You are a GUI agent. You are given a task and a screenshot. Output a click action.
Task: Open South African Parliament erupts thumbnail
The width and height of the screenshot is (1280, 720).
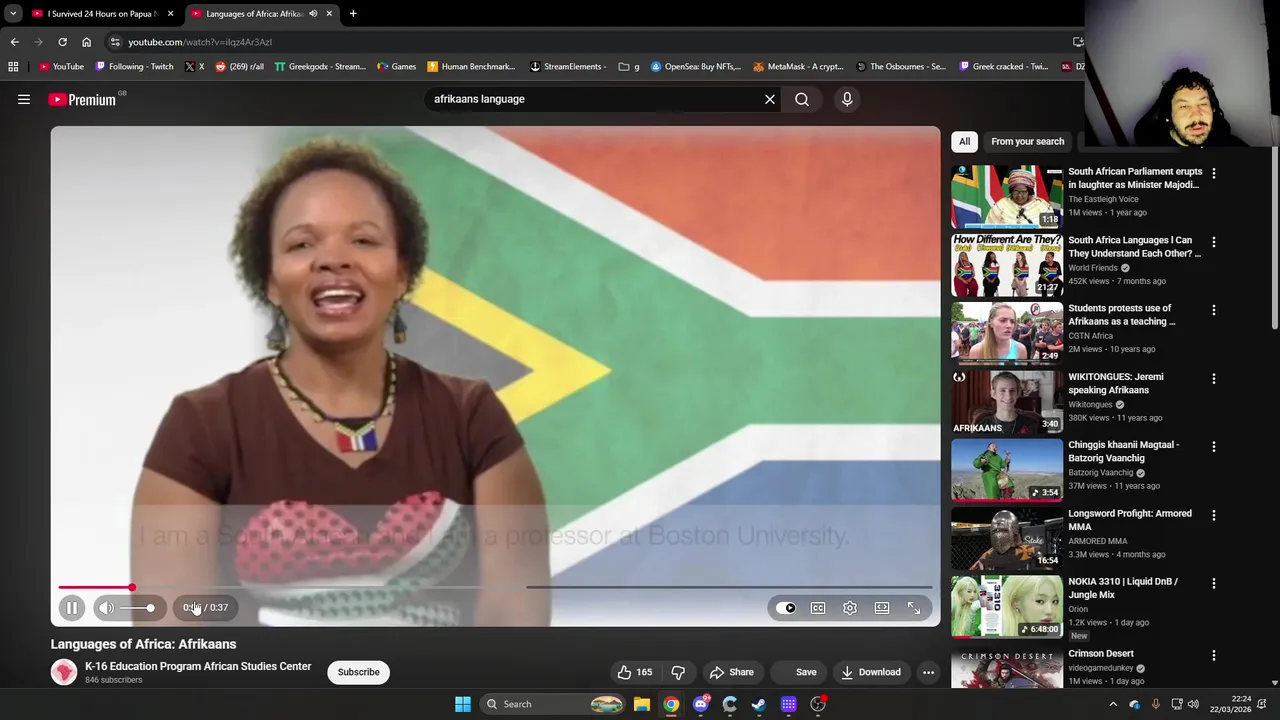(1007, 197)
